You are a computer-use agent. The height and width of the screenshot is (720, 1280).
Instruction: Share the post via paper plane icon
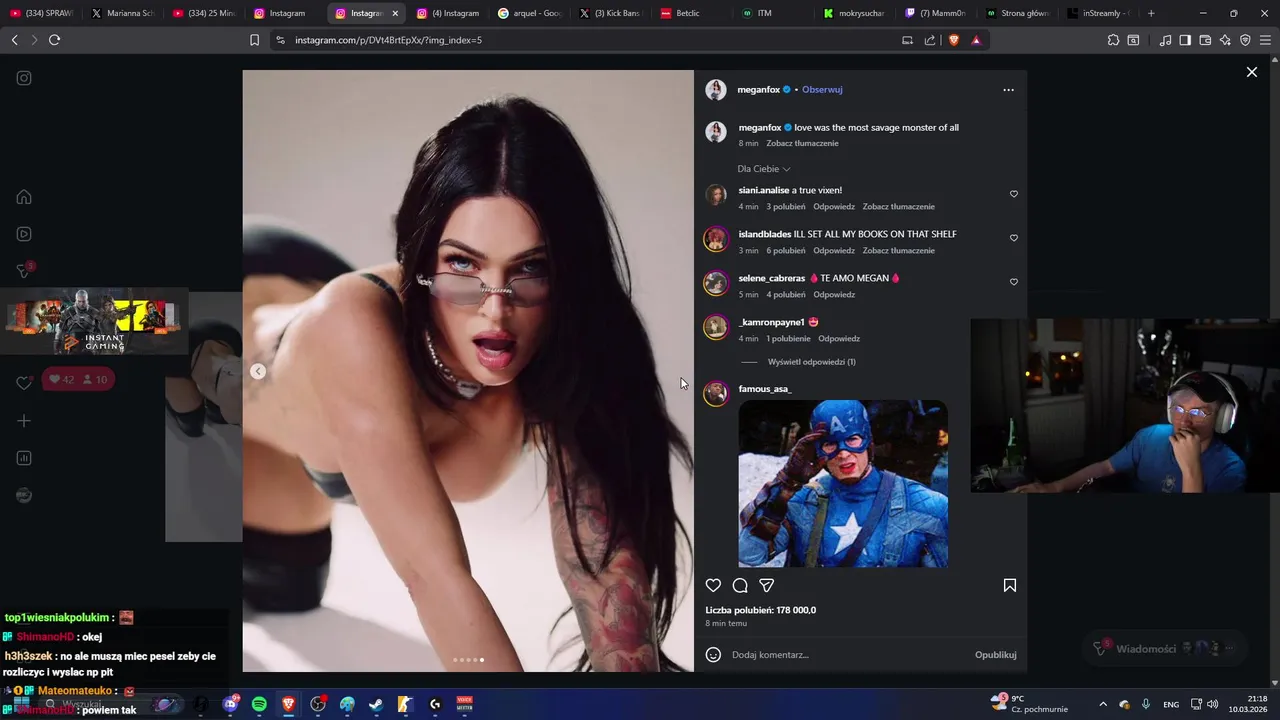point(767,585)
